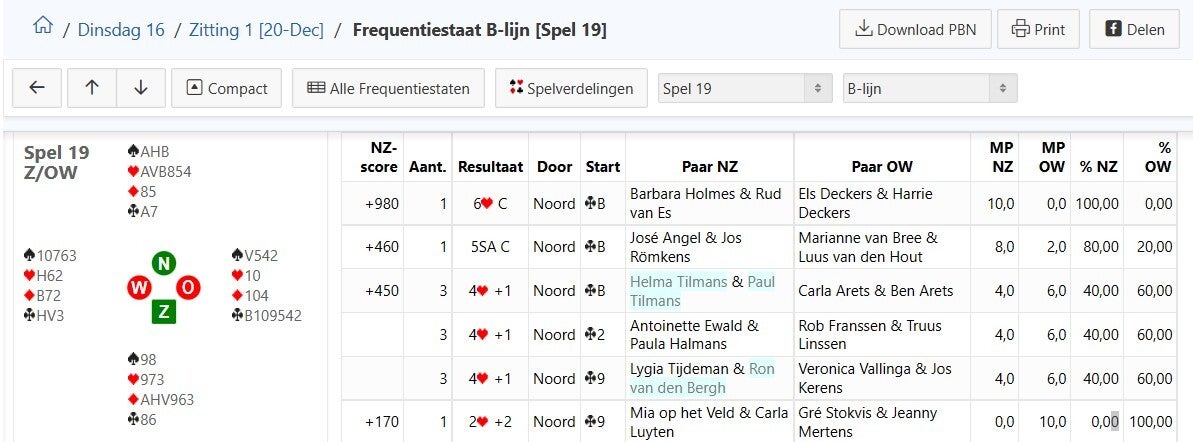This screenshot has height=442, width=1193.
Task: Click the North seat marker N
Action: click(x=165, y=264)
